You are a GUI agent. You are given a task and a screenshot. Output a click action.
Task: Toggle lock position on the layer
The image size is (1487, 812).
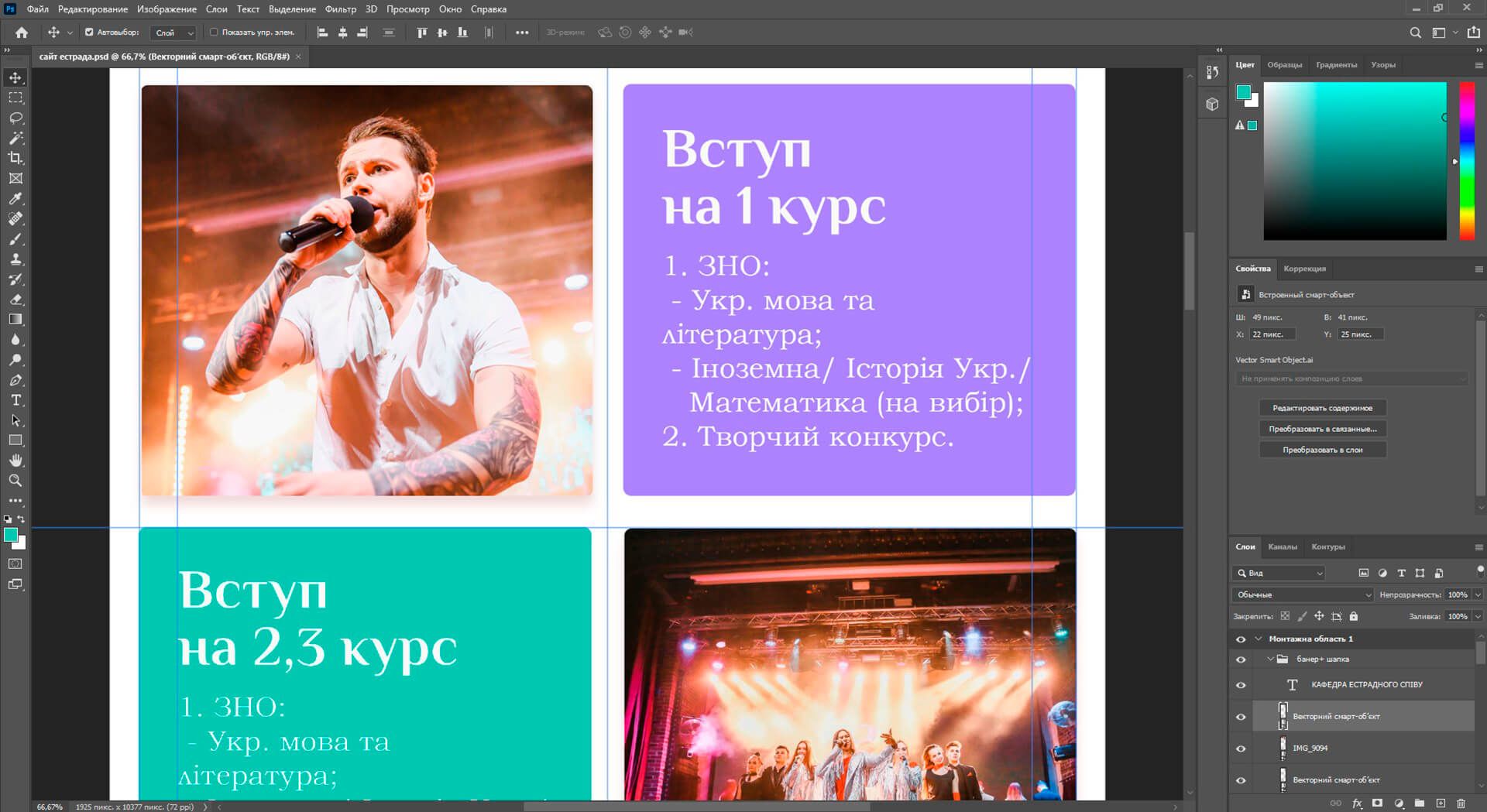click(x=1319, y=617)
